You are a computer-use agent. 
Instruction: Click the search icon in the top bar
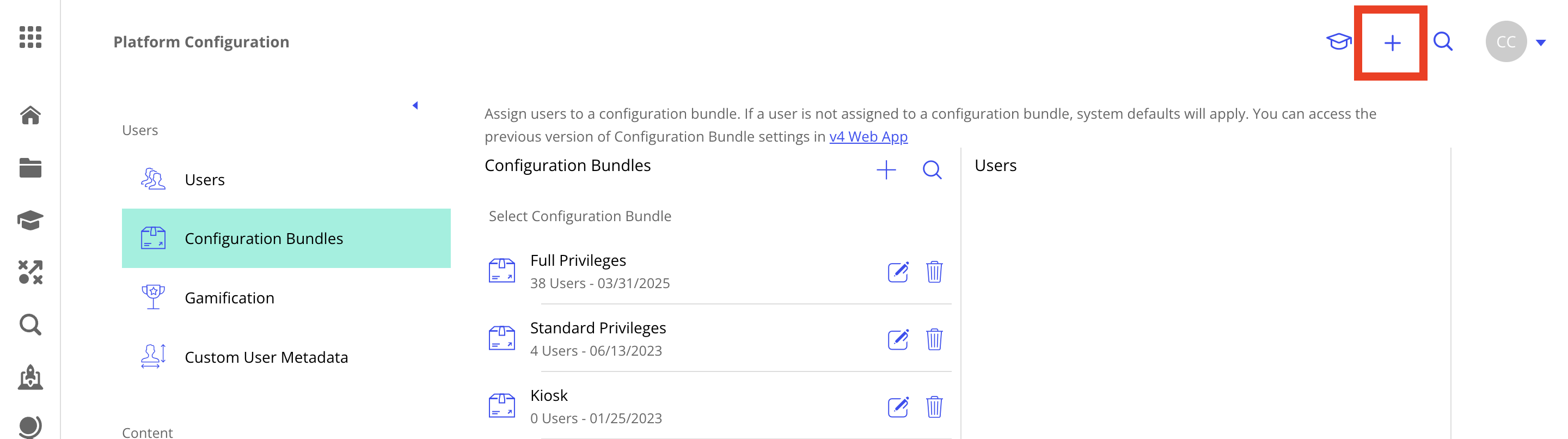pyautogui.click(x=1443, y=41)
